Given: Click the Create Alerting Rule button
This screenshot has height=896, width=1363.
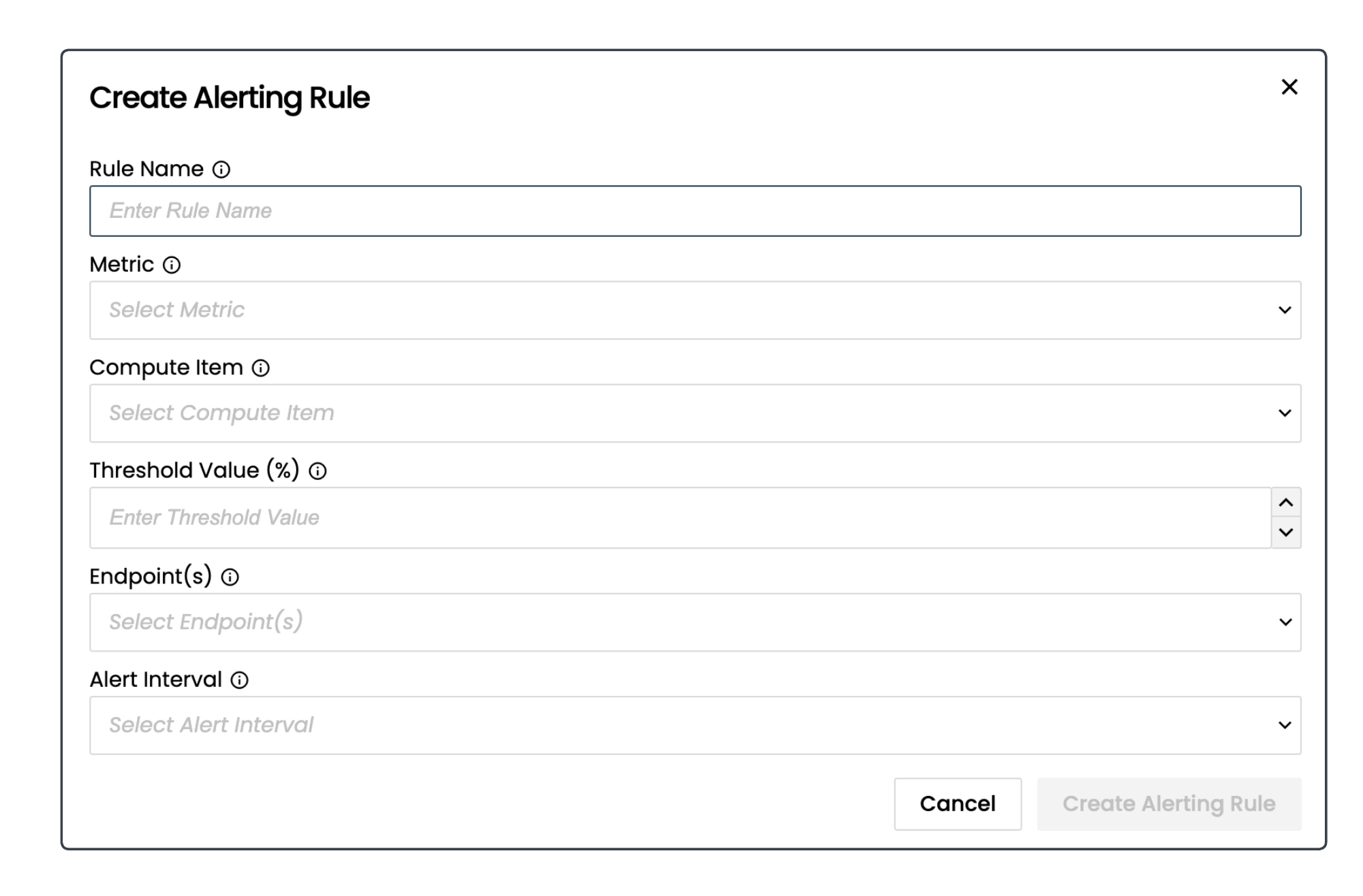Looking at the screenshot, I should tap(1168, 804).
